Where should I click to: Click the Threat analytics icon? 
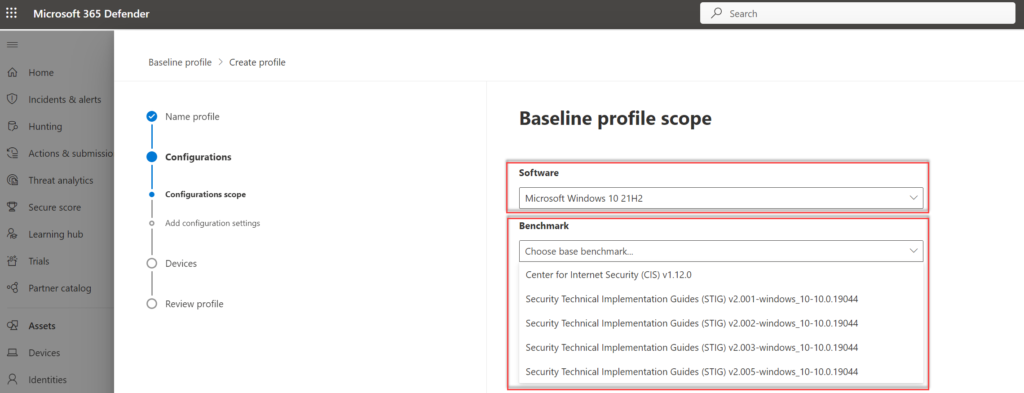tap(12, 180)
